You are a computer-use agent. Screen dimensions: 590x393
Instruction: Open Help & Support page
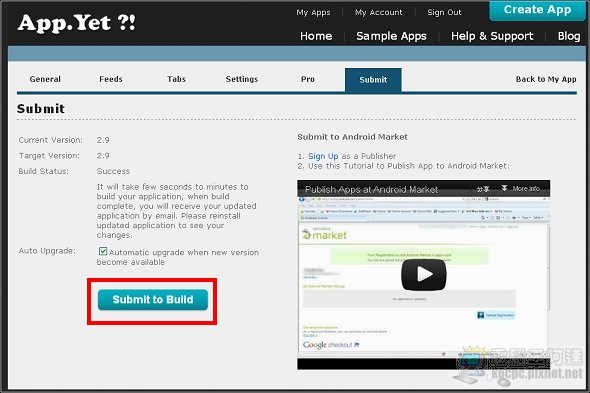(x=492, y=36)
